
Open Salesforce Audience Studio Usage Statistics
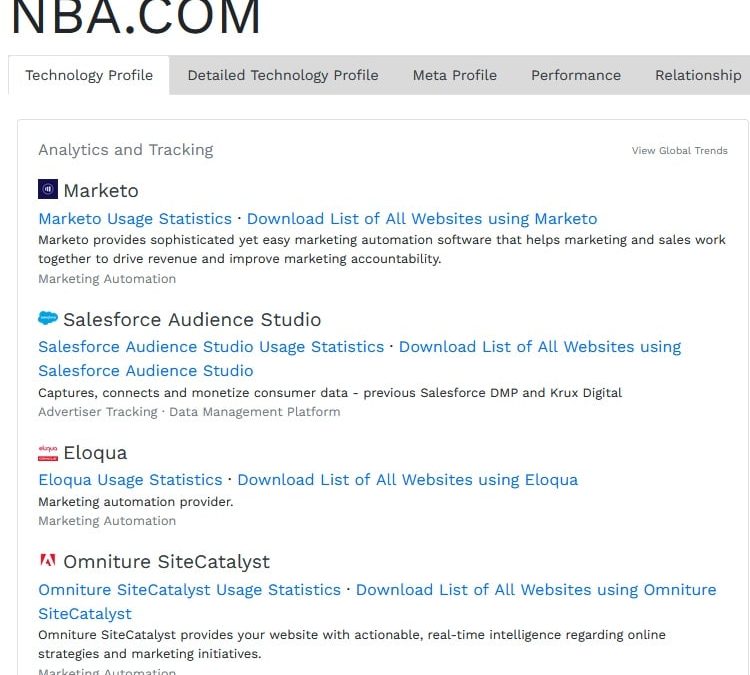[x=211, y=347]
